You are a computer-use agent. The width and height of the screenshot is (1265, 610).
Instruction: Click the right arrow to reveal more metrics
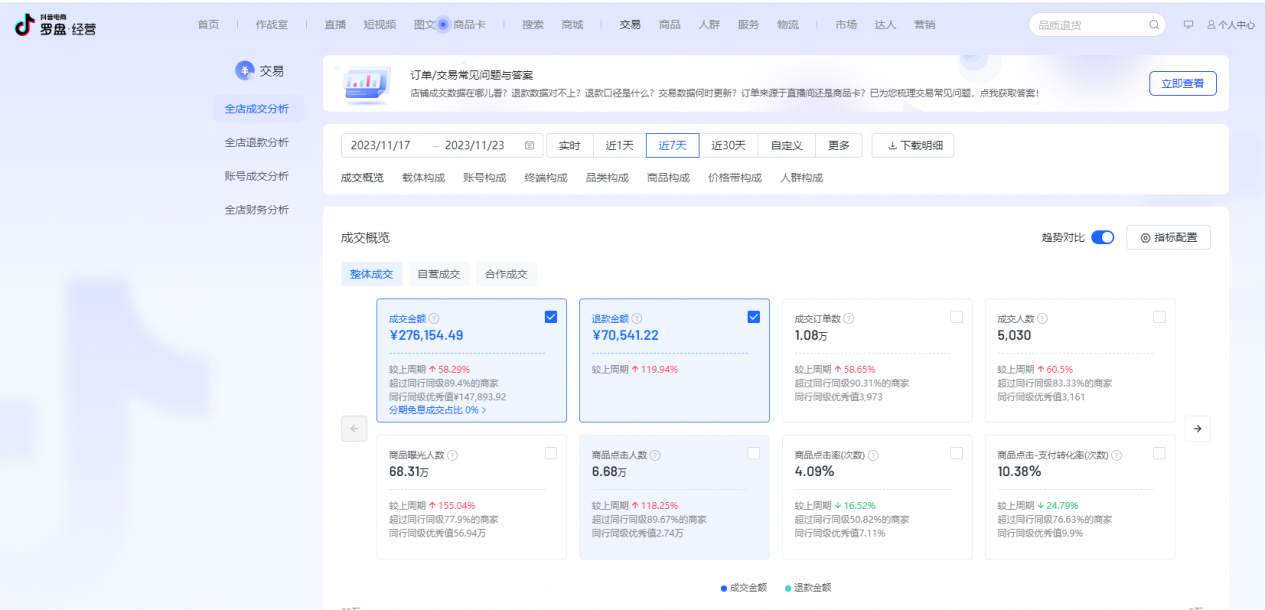(1197, 428)
